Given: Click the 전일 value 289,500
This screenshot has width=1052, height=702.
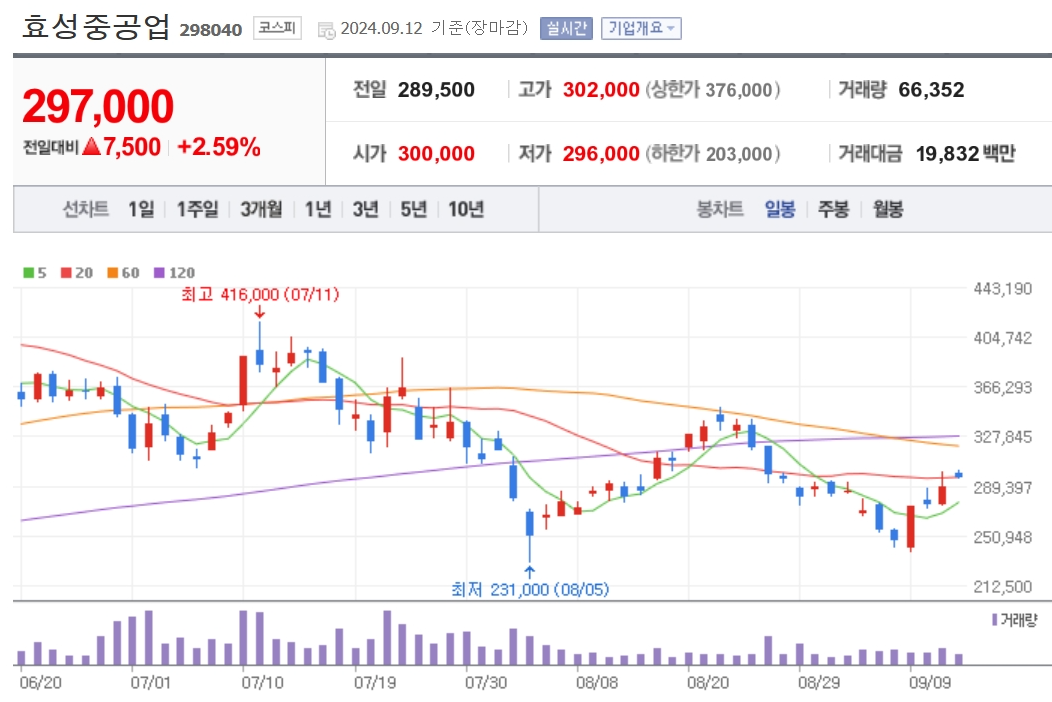Looking at the screenshot, I should coord(436,89).
